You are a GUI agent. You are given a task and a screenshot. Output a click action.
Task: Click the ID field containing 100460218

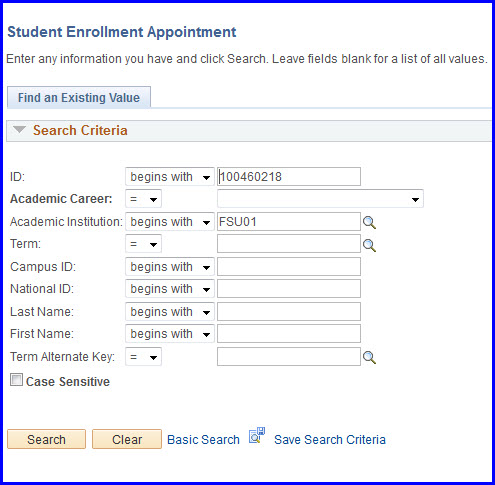pos(289,177)
